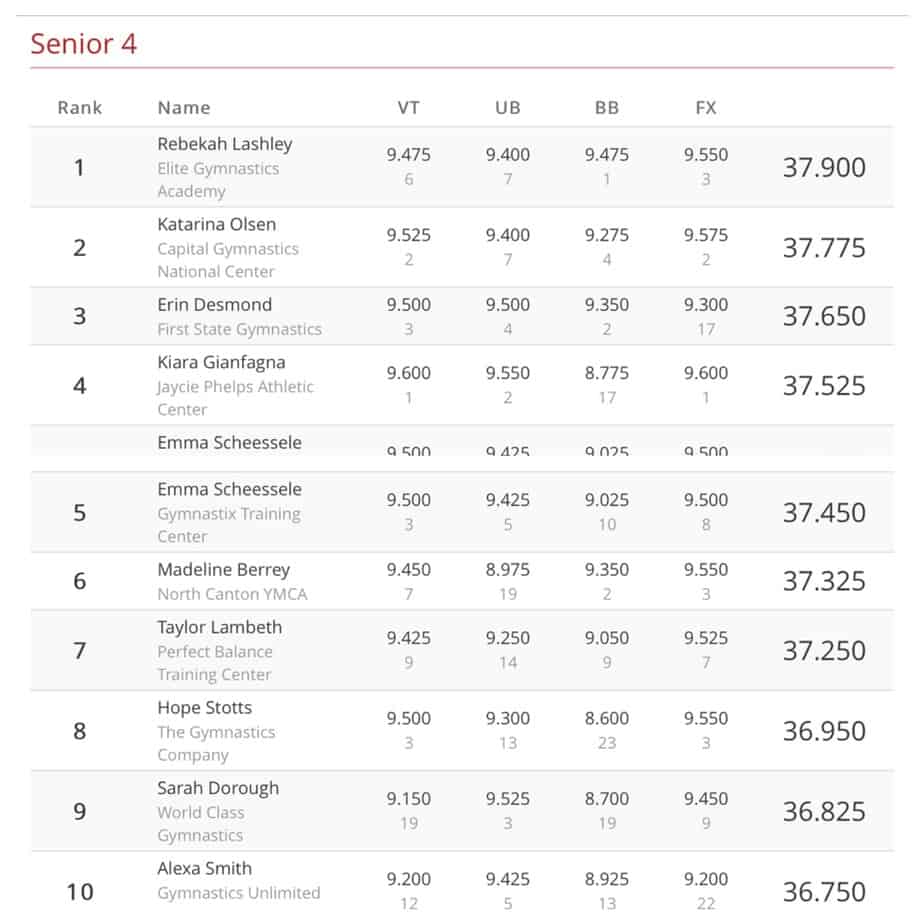The image size is (924, 924).
Task: Select the BB column header
Action: click(x=606, y=108)
